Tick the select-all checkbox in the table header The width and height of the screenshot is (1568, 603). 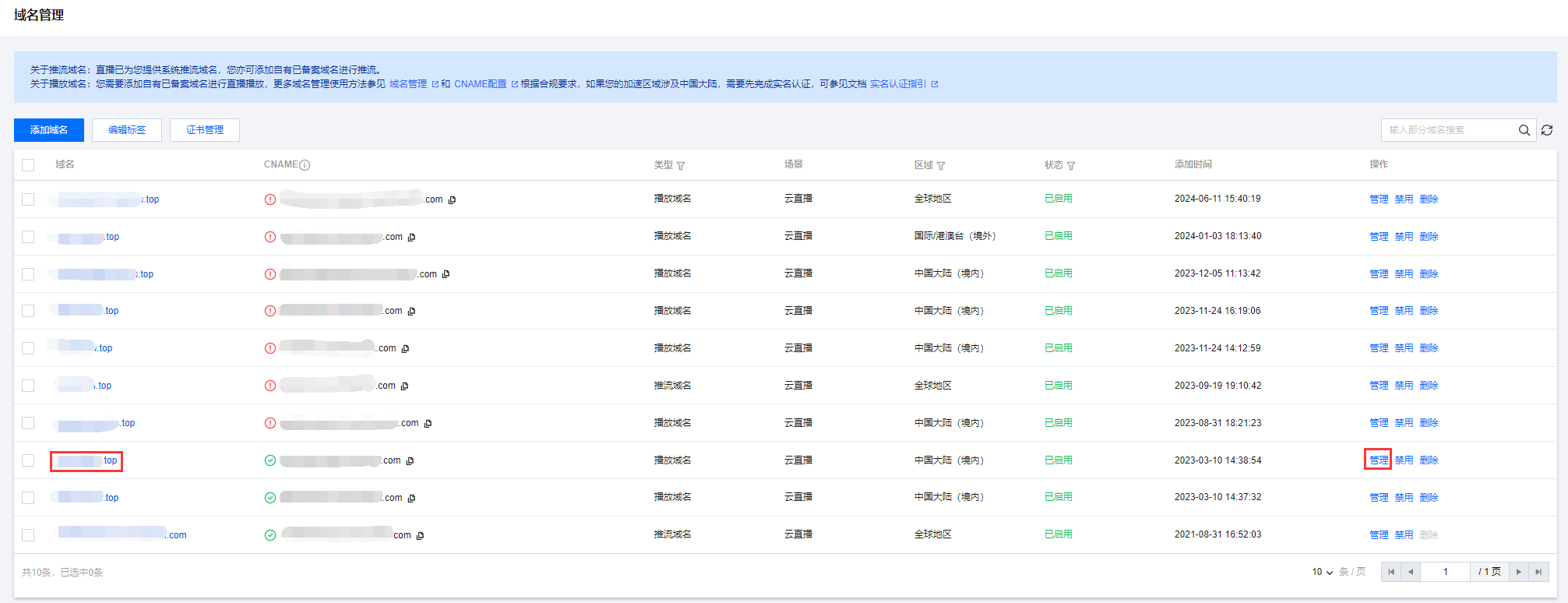(28, 165)
